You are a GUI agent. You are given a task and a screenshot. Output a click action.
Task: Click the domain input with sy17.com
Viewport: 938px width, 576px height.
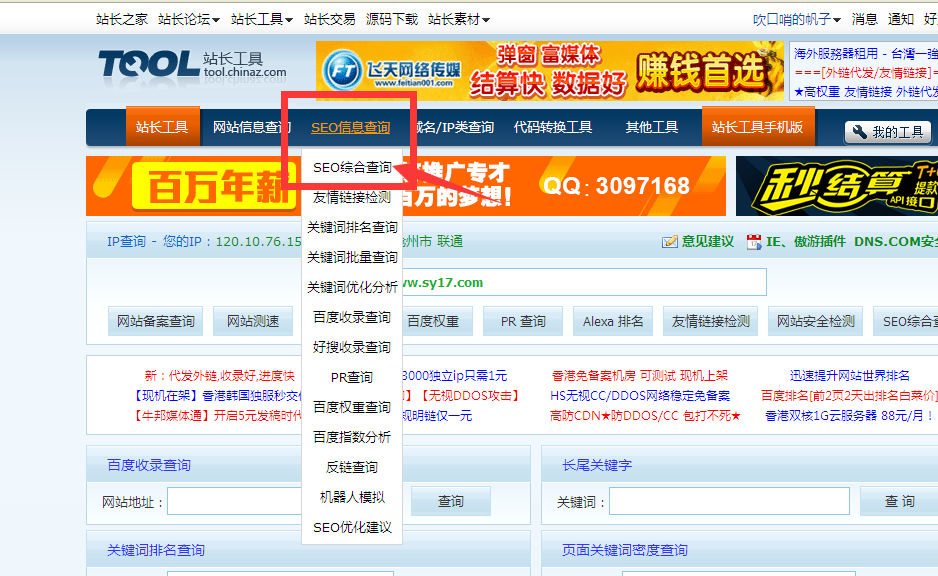[x=584, y=282]
